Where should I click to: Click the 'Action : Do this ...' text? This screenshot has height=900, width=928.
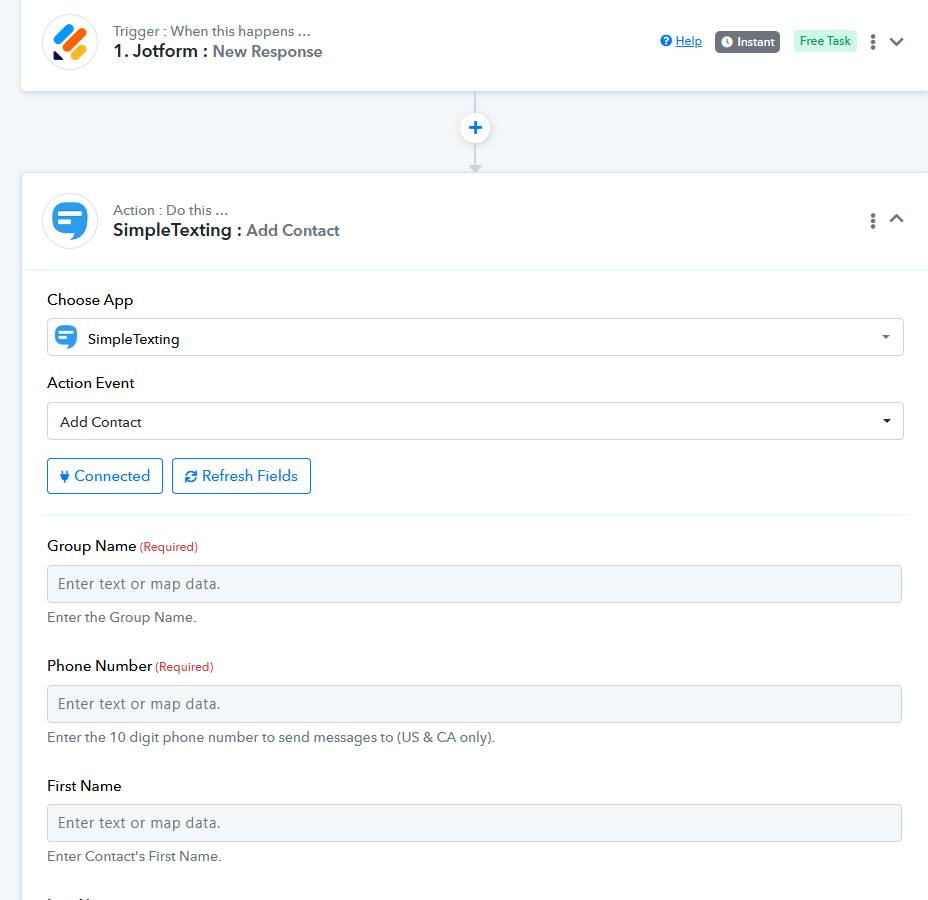(170, 210)
